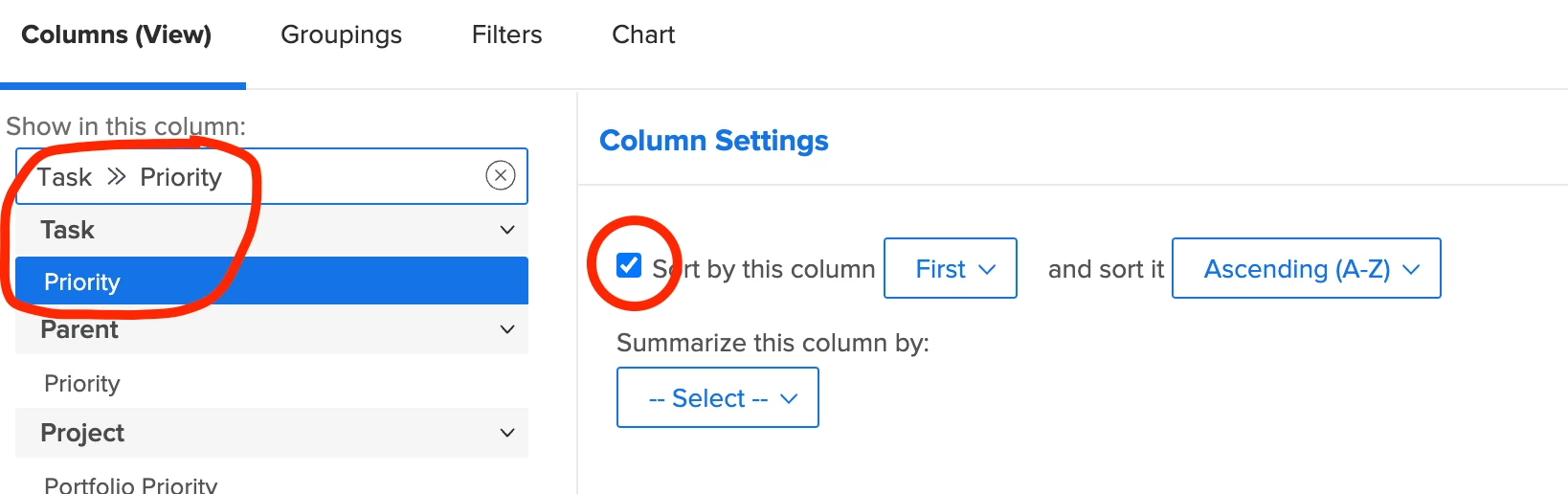Collapse the Parent group chevron
This screenshot has width=1568, height=494.
(507, 329)
